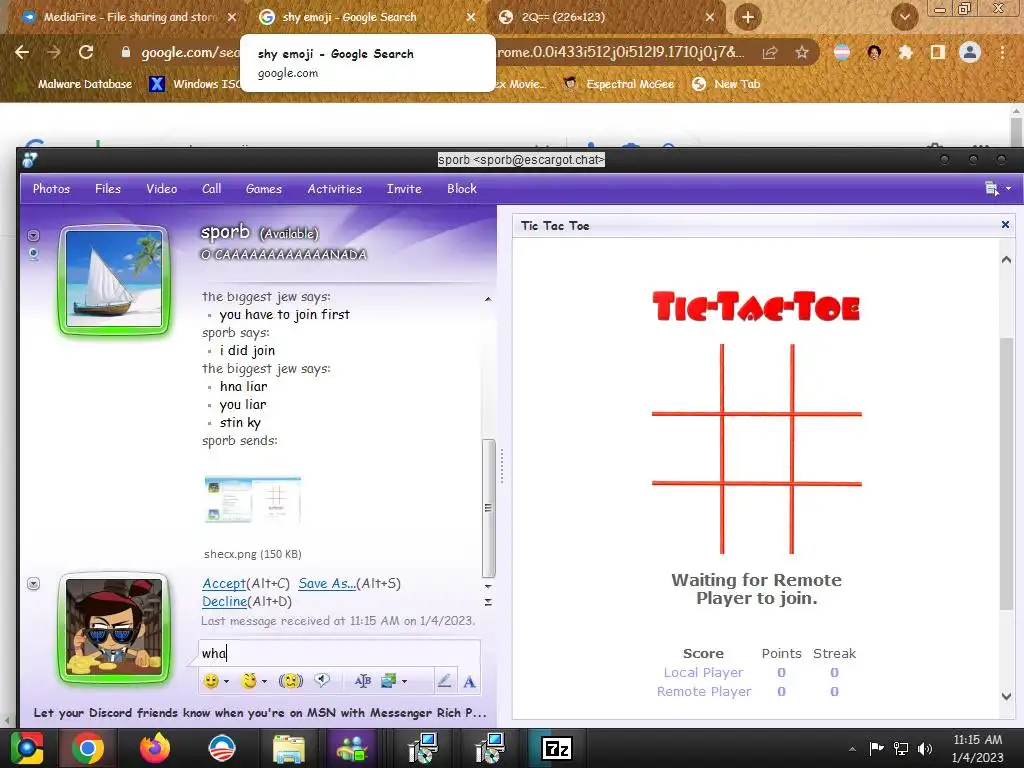Open the Windows Live Messenger taskbar icon
Image resolution: width=1024 pixels, height=768 pixels.
click(x=352, y=748)
